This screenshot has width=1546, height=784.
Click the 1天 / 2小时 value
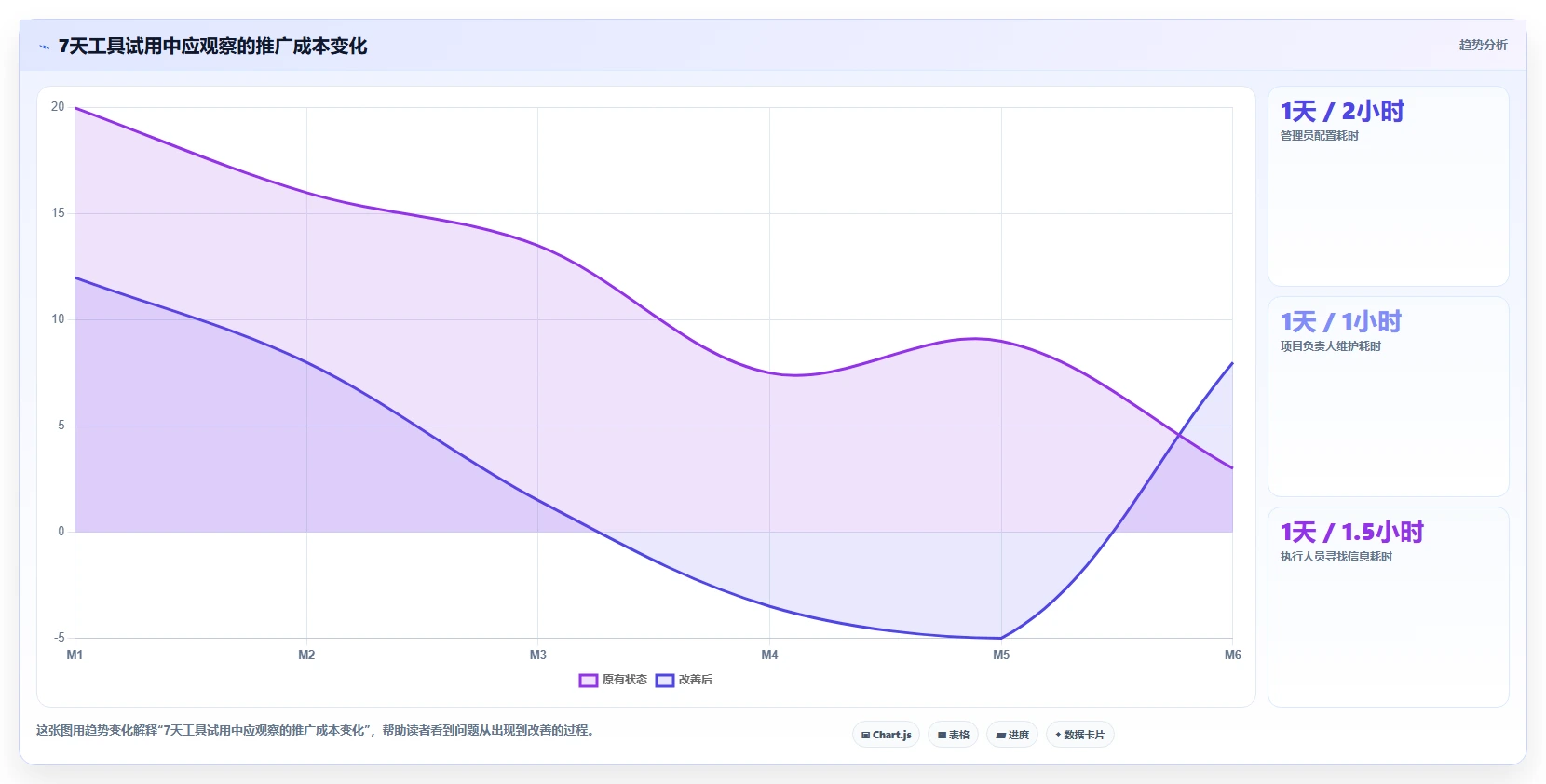[x=1342, y=112]
